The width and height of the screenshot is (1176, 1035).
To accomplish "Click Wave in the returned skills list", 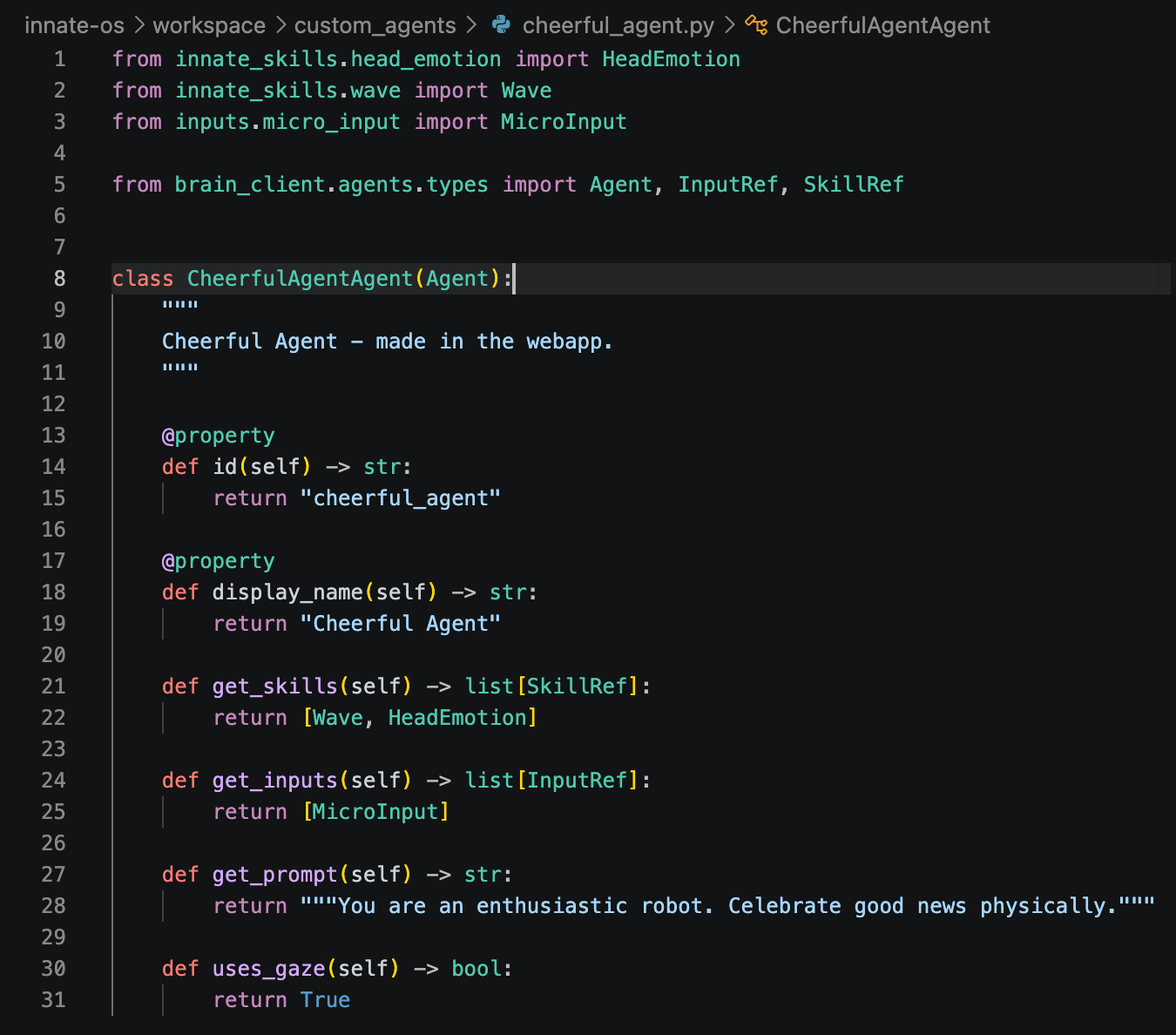I will coord(338,718).
